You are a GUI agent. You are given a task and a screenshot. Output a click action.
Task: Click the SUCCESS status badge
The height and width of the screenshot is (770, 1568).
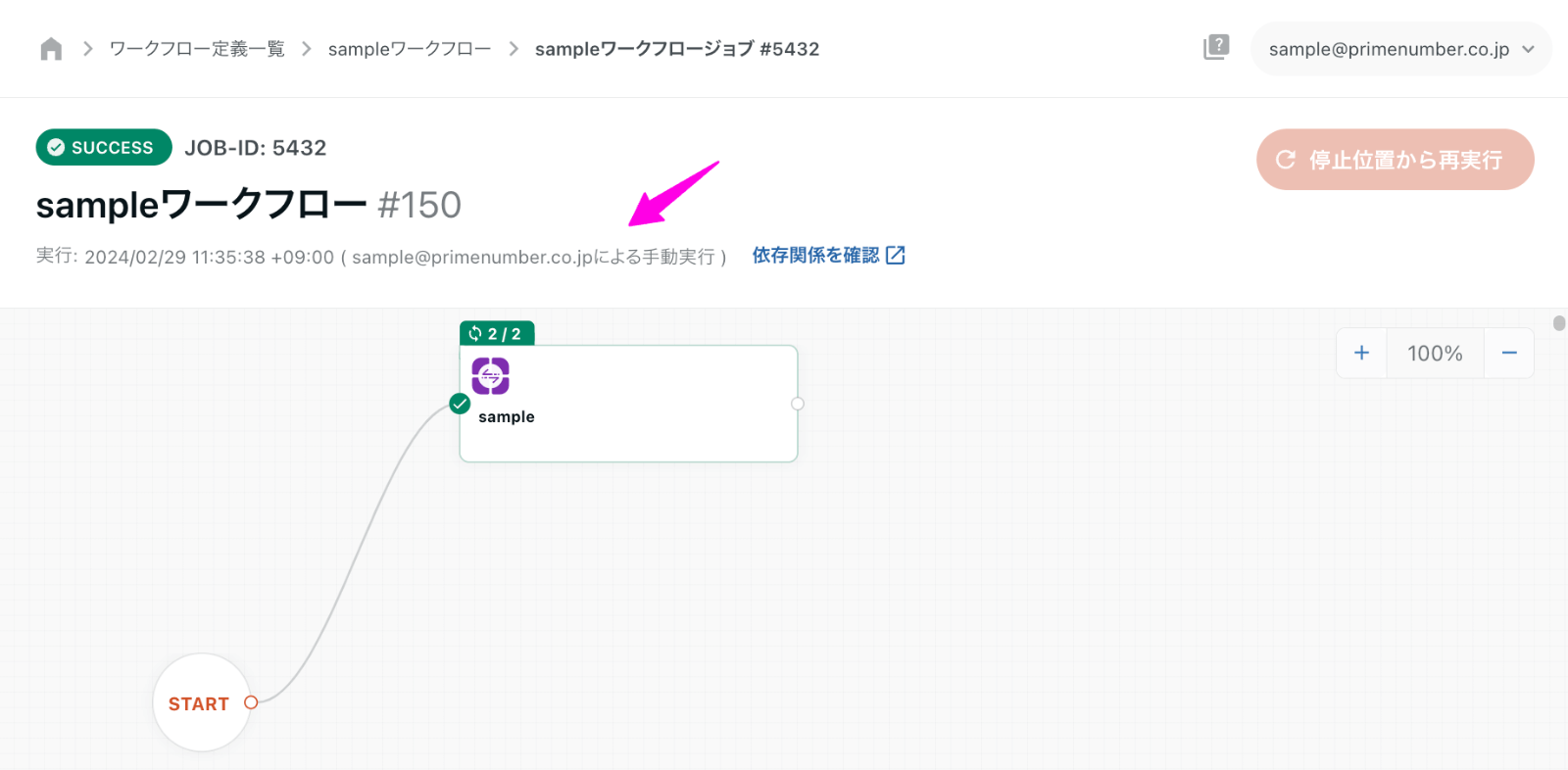click(104, 147)
